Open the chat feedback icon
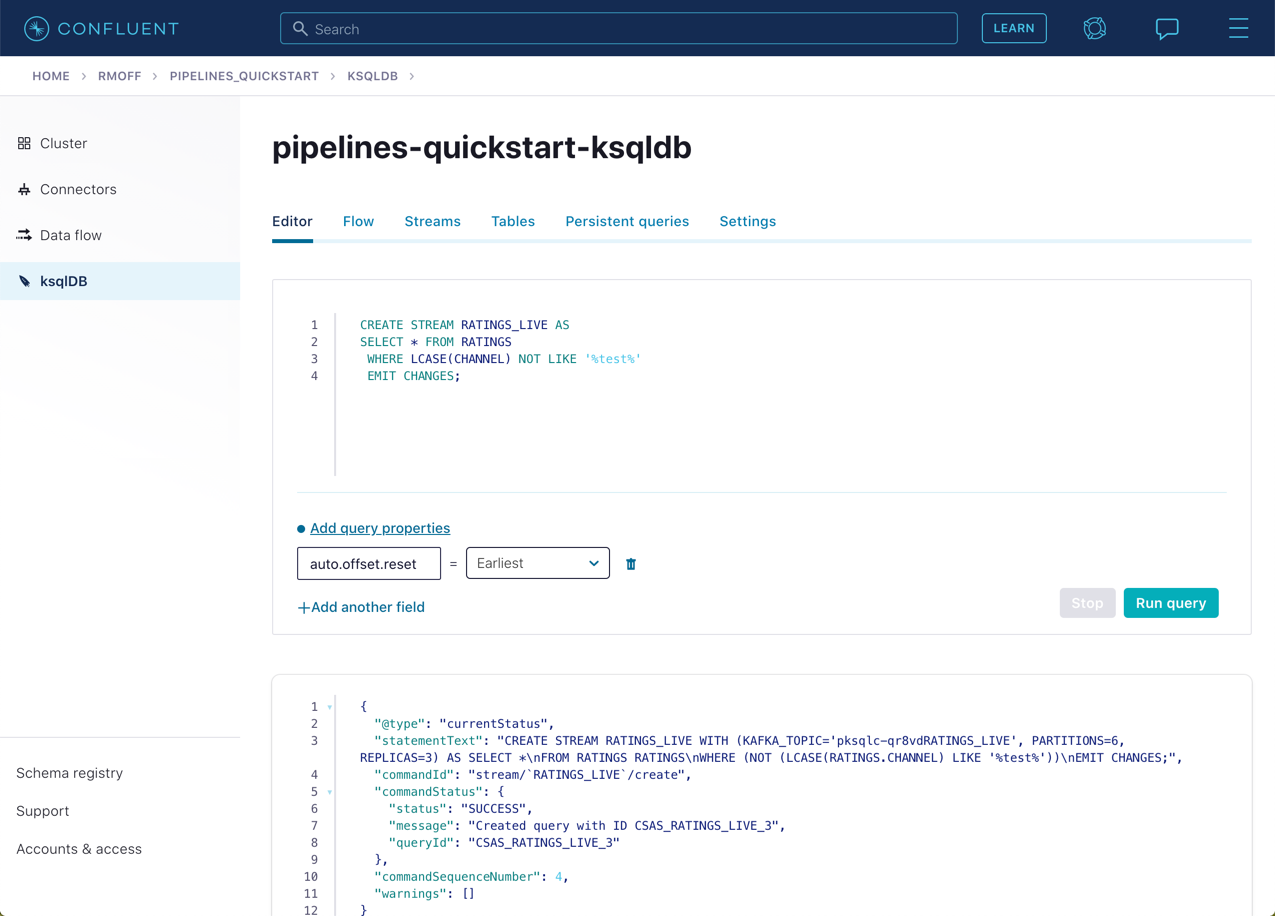Image resolution: width=1275 pixels, height=916 pixels. point(1167,29)
